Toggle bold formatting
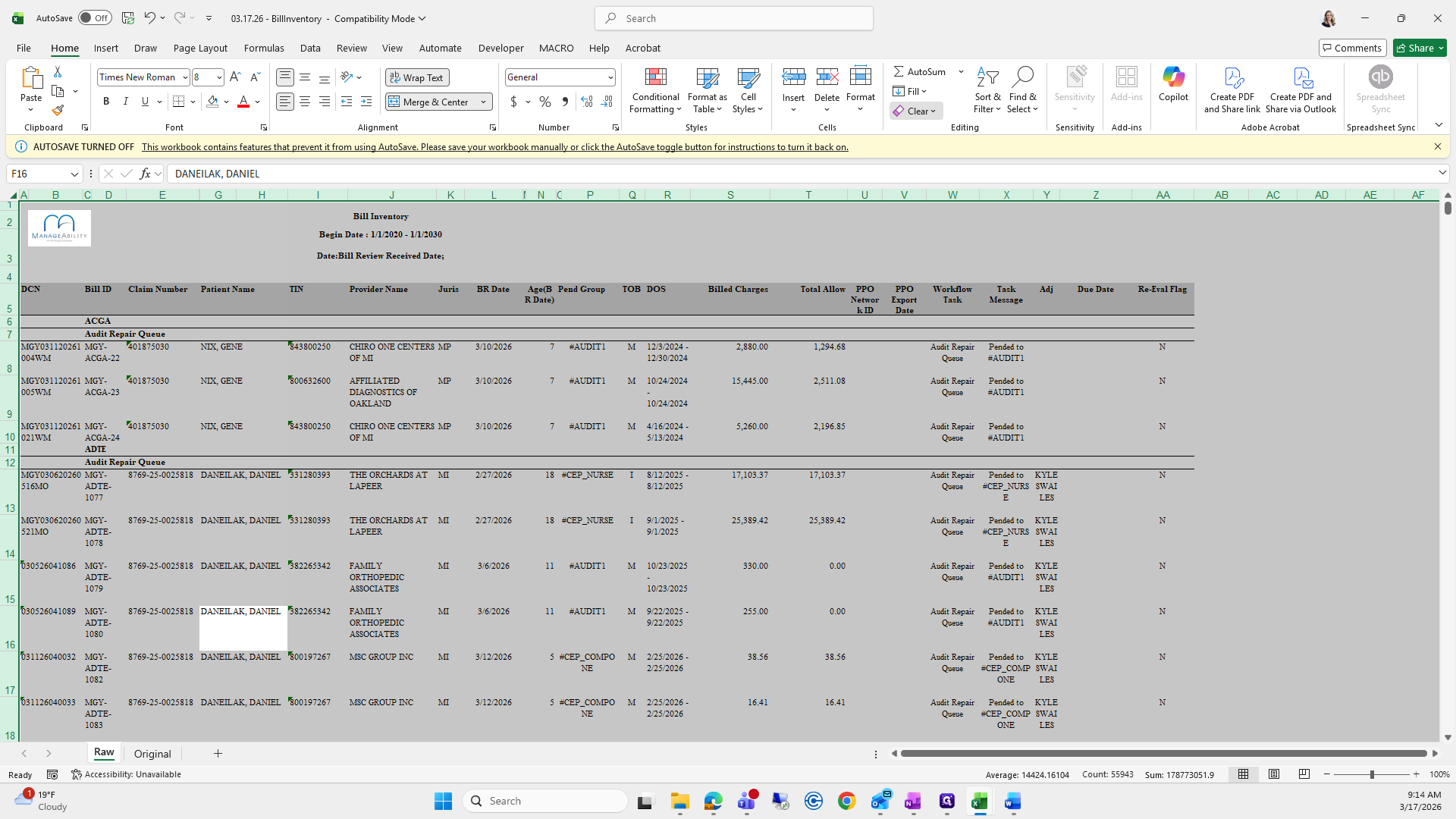Viewport: 1456px width, 819px height. (106, 102)
